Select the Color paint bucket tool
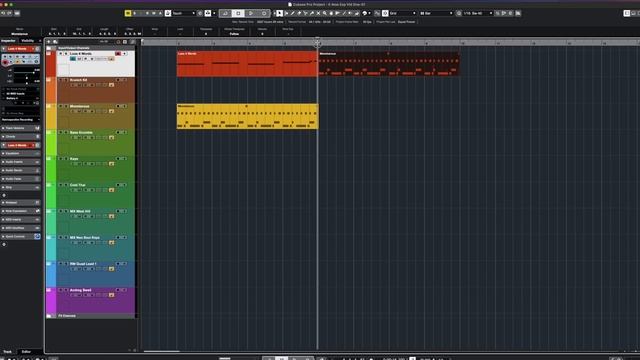640x360 pixels. [x=357, y=13]
